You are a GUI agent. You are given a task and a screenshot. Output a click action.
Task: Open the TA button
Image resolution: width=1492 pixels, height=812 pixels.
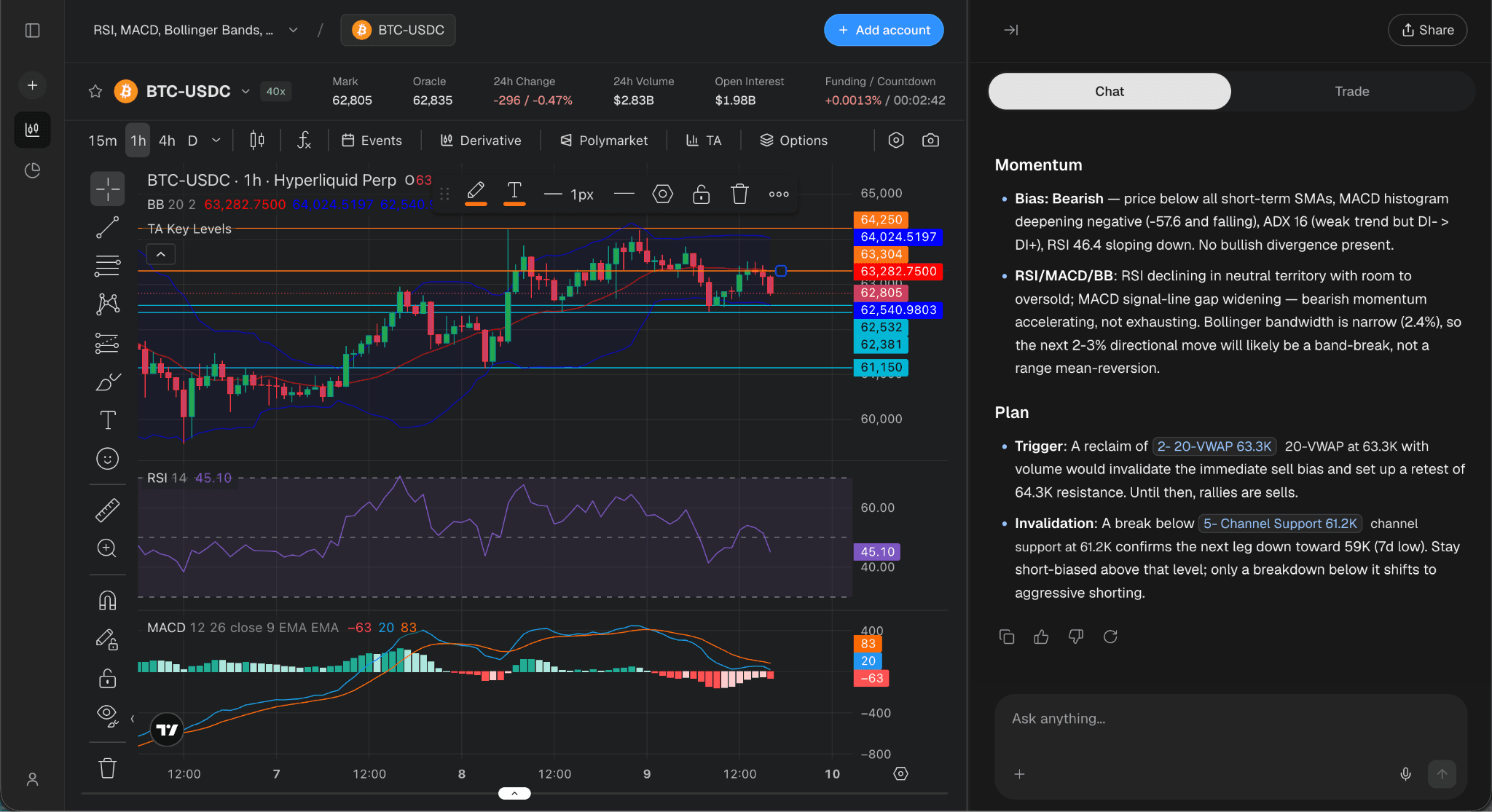tap(704, 141)
